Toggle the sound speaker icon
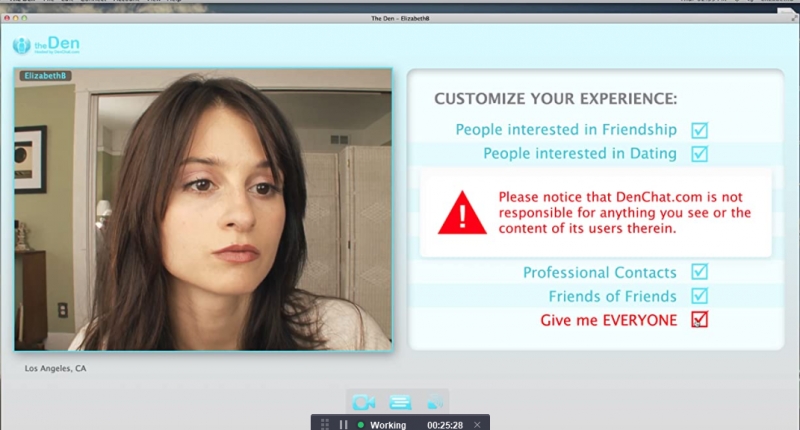 point(435,402)
